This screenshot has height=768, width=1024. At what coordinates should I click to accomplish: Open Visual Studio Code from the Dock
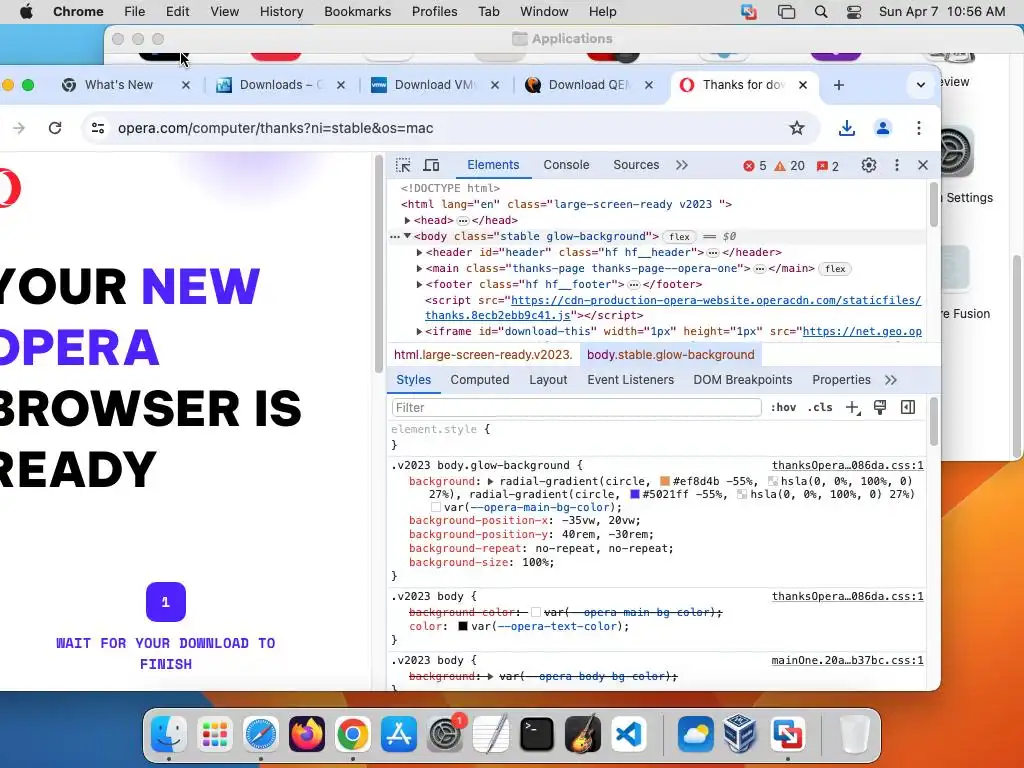629,734
